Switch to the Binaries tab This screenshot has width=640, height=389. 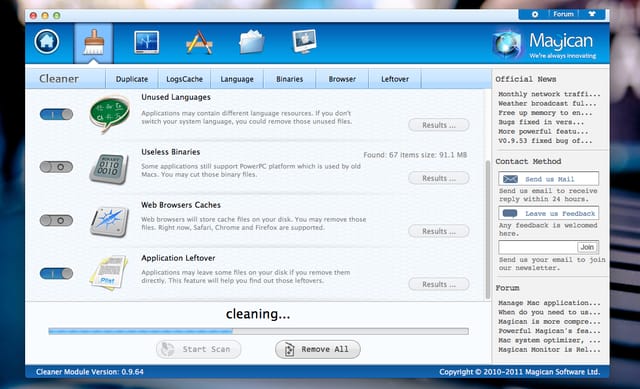[x=289, y=79]
